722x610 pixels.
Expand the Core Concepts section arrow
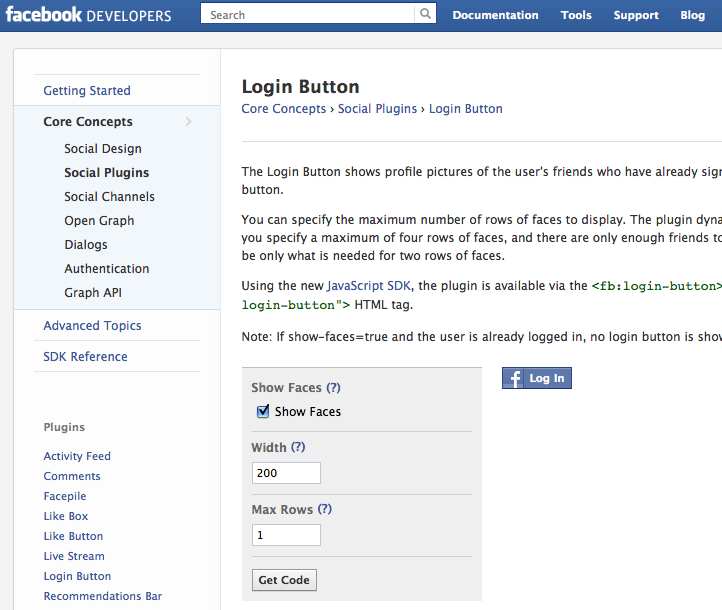click(188, 122)
